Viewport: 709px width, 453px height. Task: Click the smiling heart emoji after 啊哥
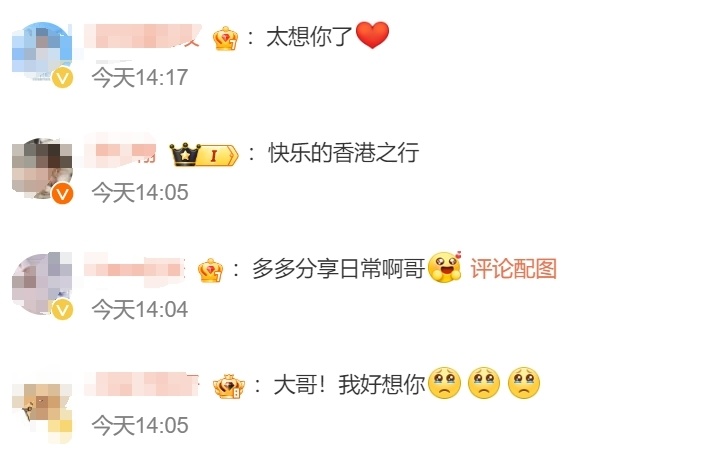pyautogui.click(x=444, y=267)
